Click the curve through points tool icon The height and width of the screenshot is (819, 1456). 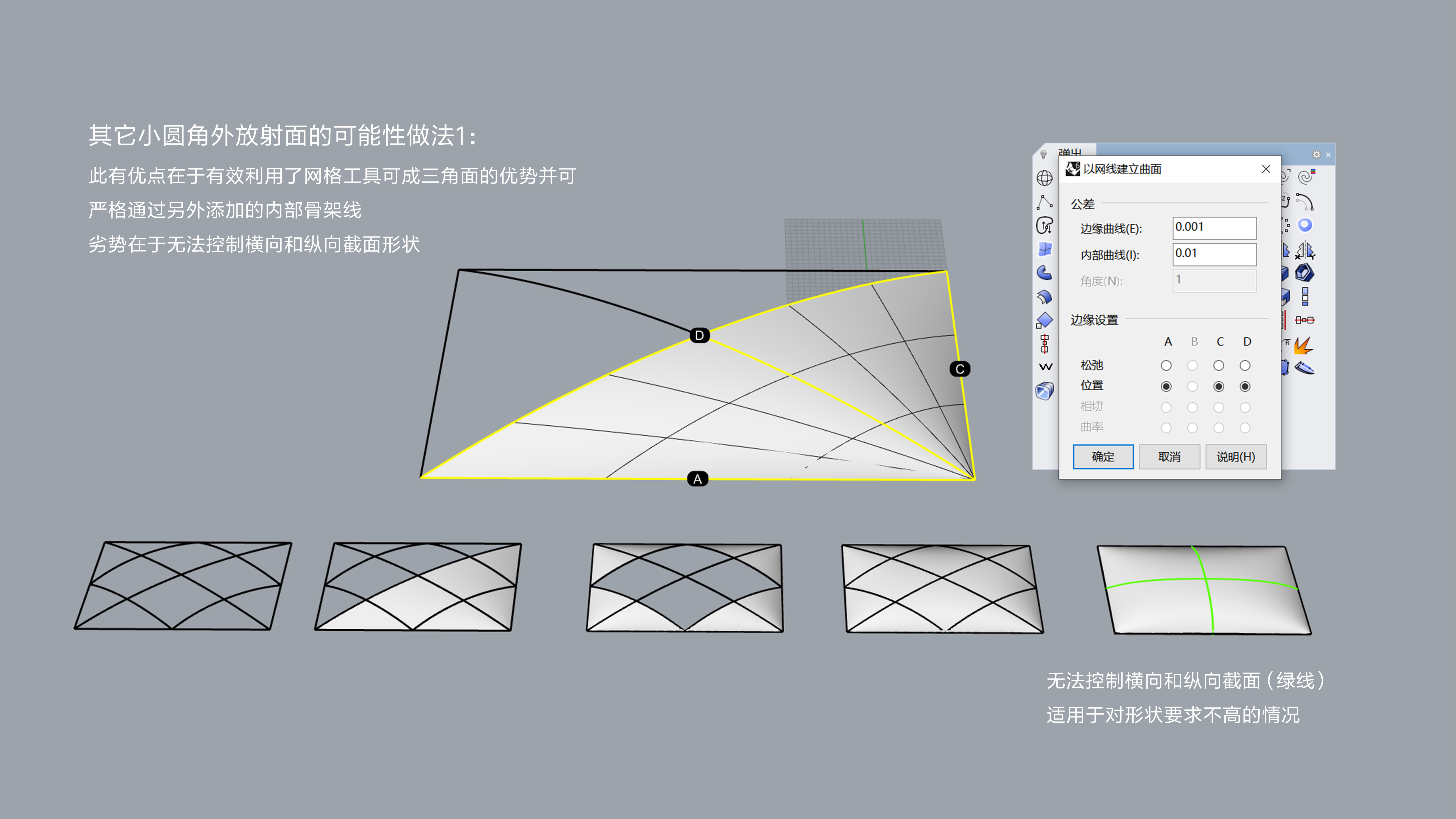1045,202
